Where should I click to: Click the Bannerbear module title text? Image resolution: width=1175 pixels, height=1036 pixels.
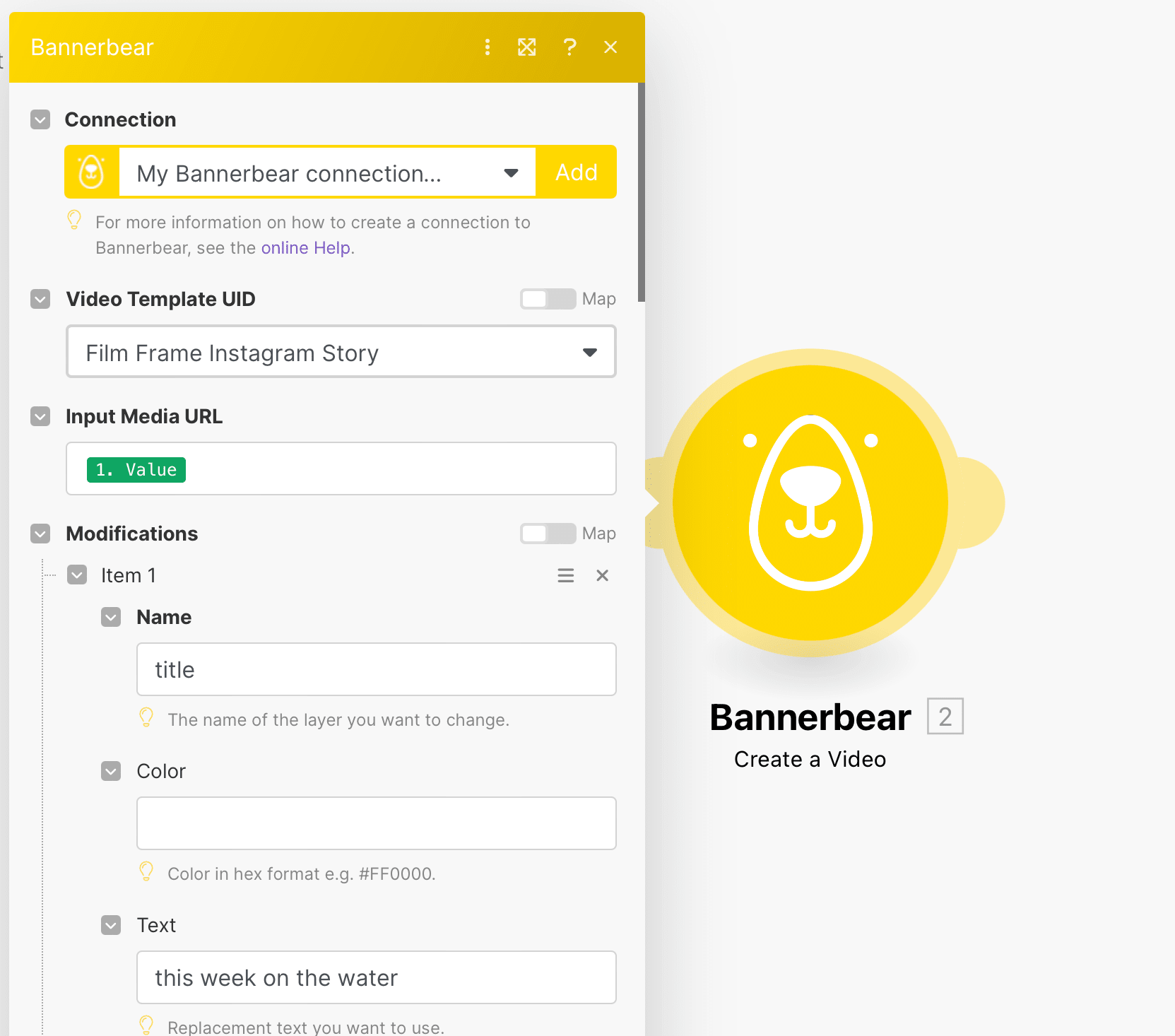(810, 717)
